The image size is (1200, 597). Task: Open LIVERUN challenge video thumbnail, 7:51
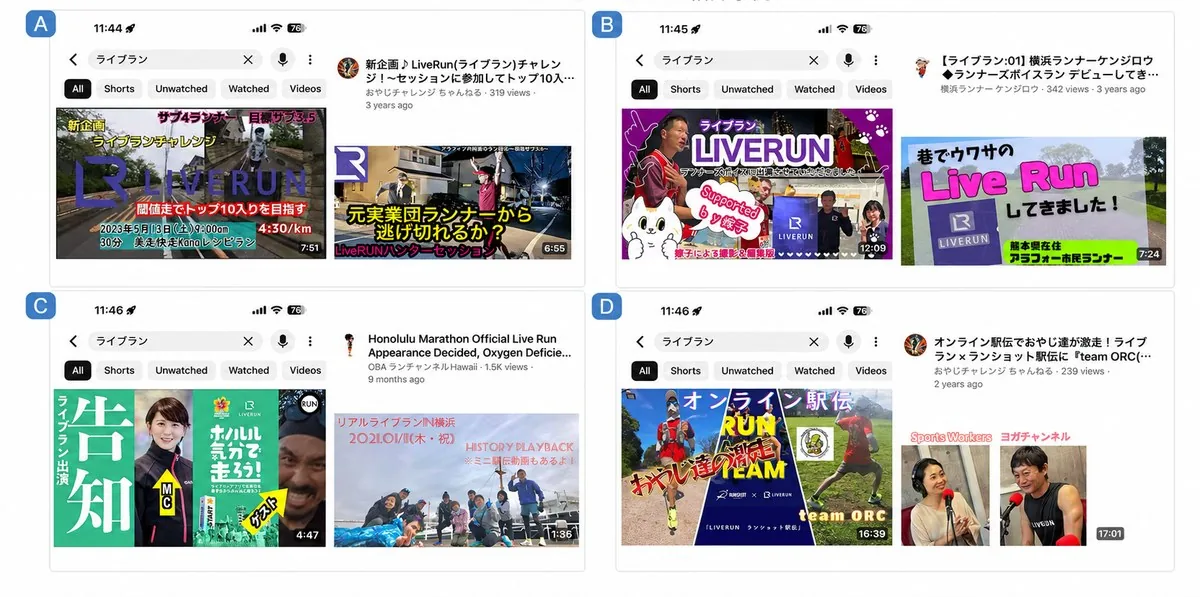tap(190, 183)
